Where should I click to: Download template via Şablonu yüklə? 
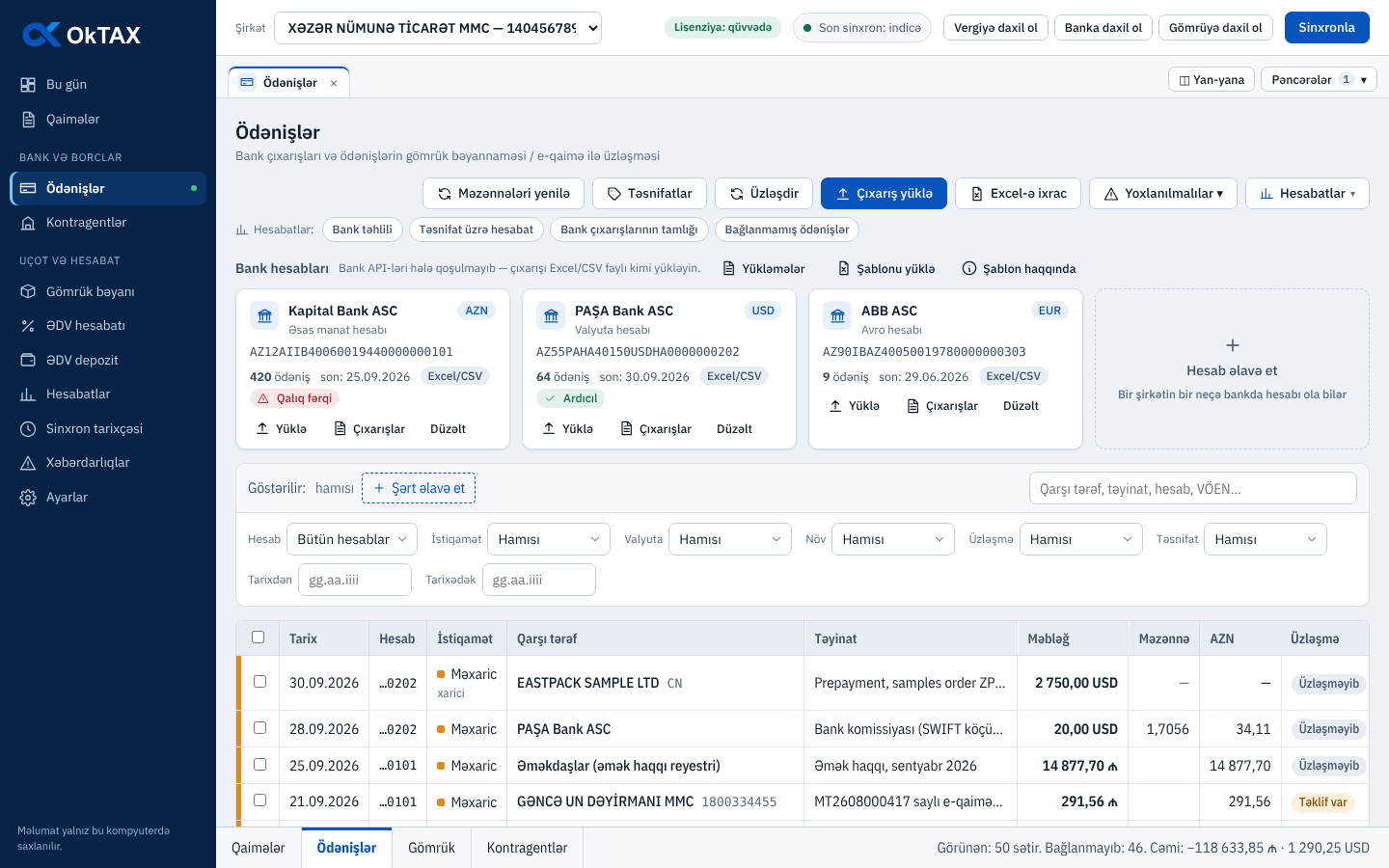pos(885,268)
